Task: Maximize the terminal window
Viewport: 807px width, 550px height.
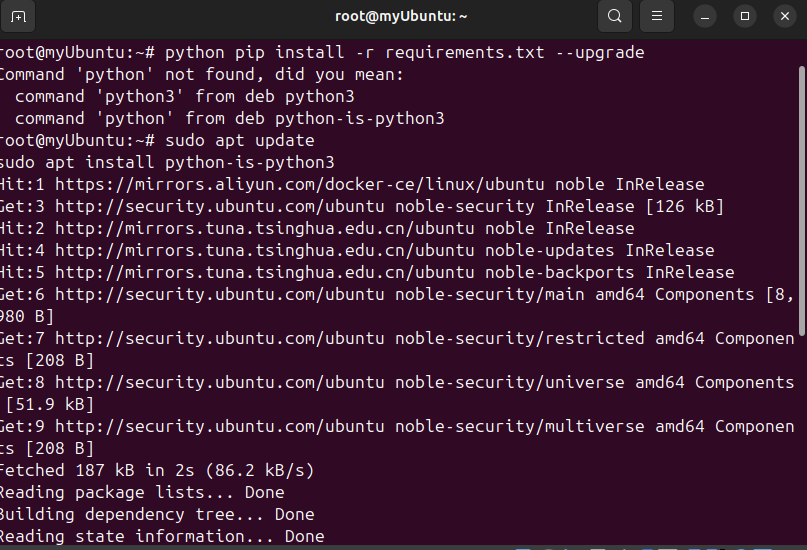Action: [x=745, y=16]
